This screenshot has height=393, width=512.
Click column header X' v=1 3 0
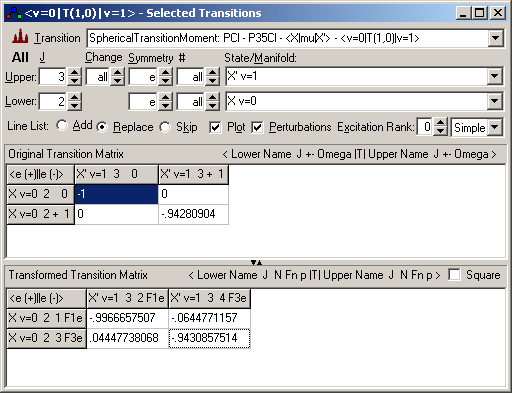point(116,174)
